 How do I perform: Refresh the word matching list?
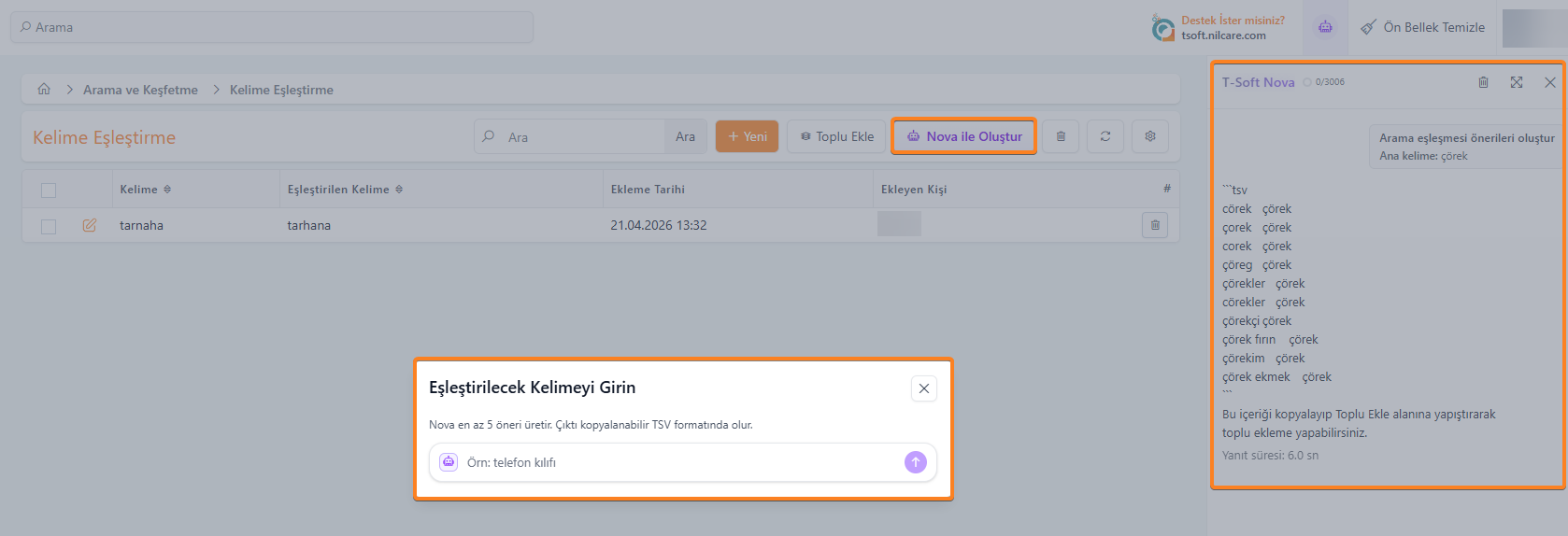tap(1105, 136)
